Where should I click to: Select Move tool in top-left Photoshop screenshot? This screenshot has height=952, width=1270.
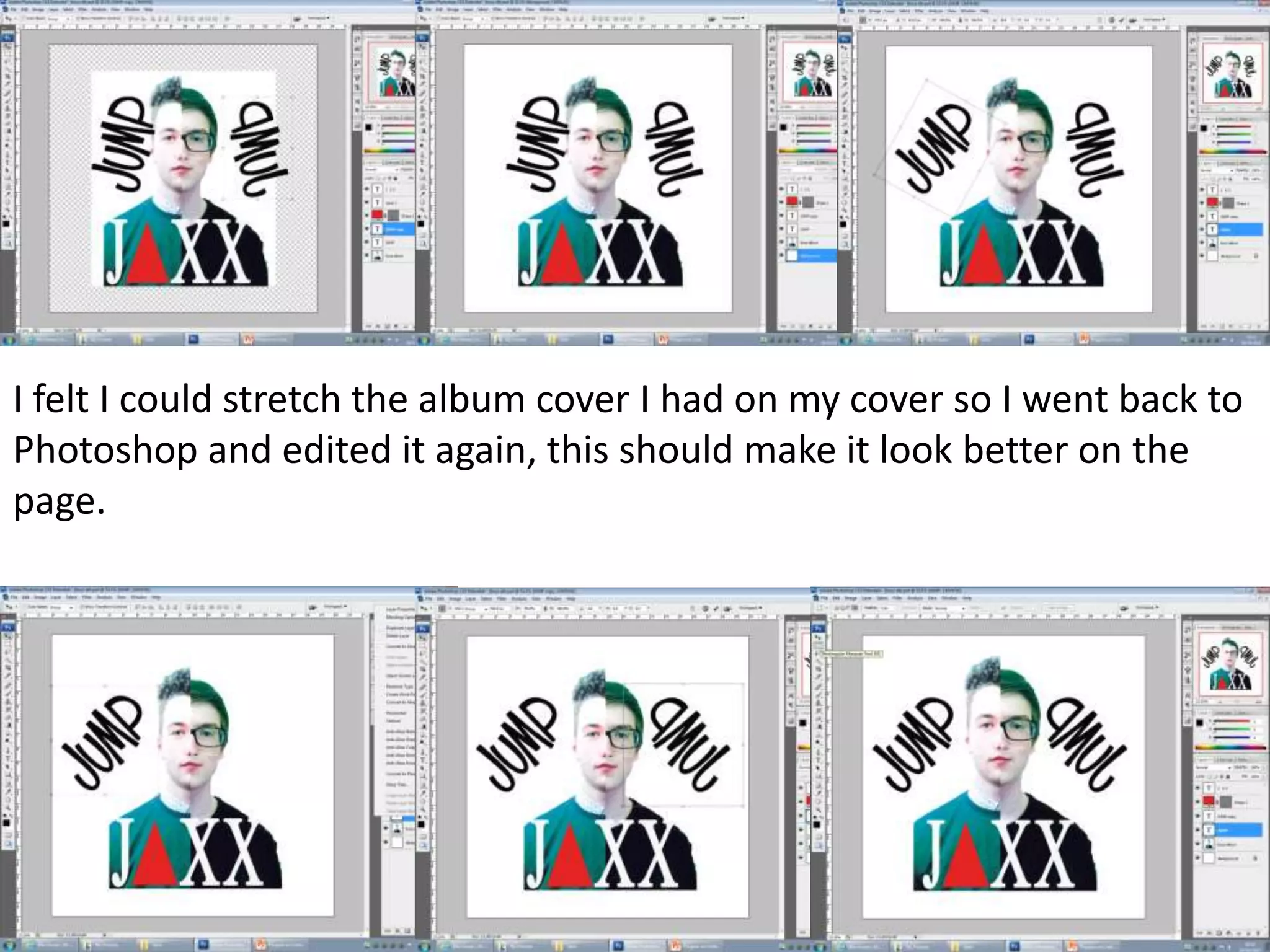tap(7, 45)
